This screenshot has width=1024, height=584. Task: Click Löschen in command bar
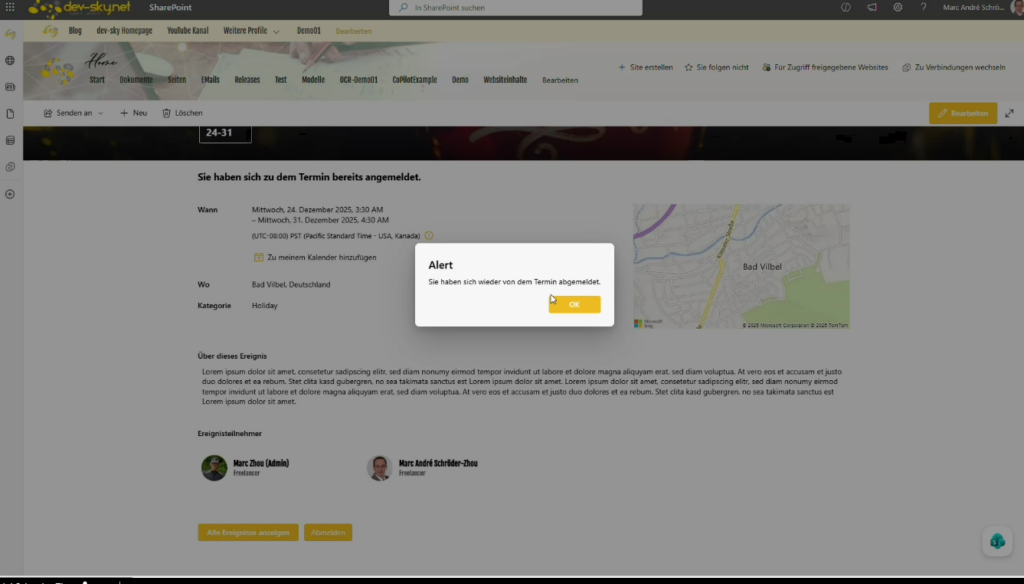click(x=182, y=113)
